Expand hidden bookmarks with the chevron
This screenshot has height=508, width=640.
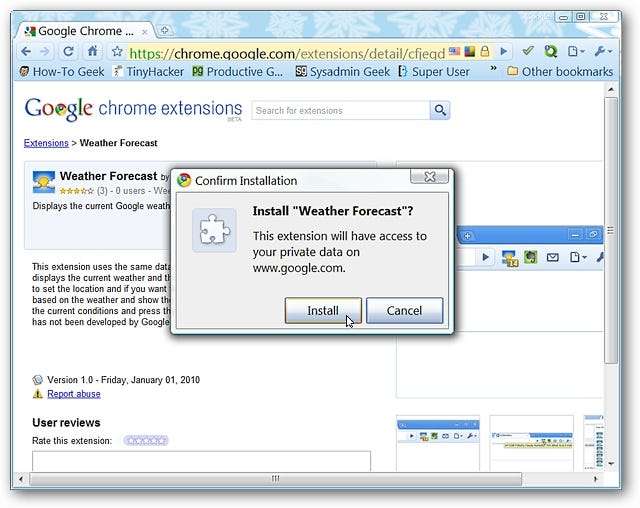493,68
